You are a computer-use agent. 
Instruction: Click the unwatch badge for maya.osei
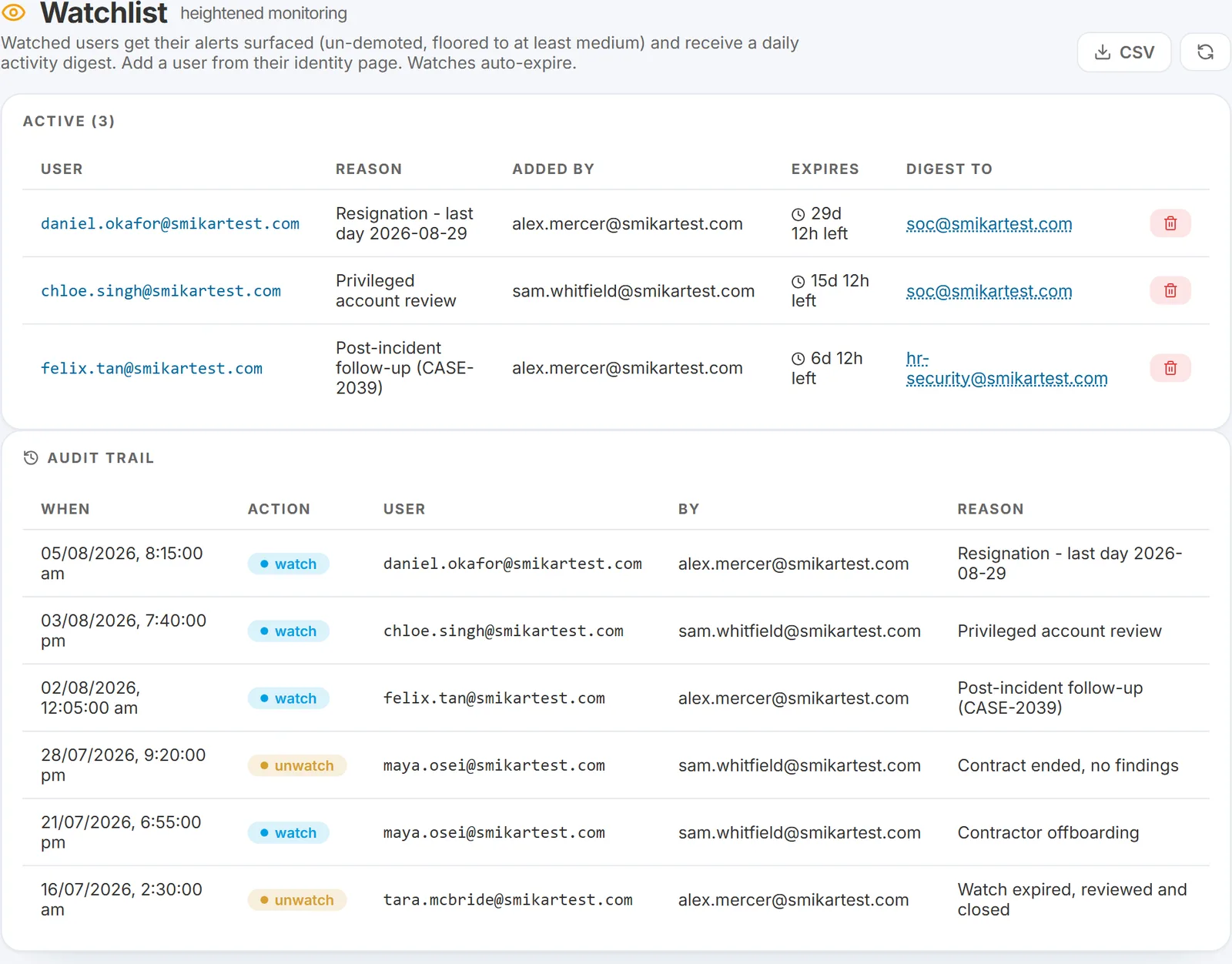[x=297, y=765]
